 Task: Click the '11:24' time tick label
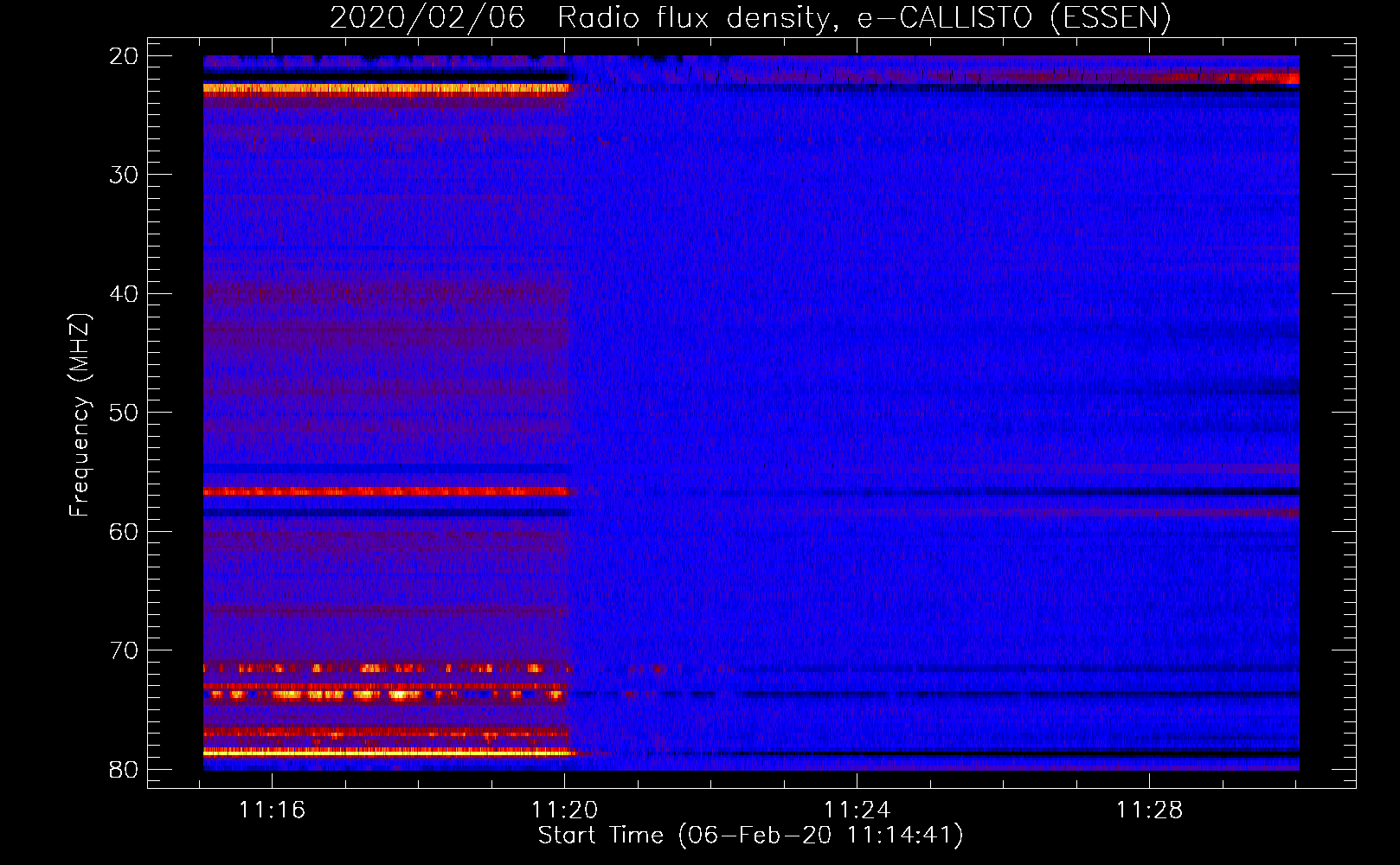pyautogui.click(x=857, y=811)
